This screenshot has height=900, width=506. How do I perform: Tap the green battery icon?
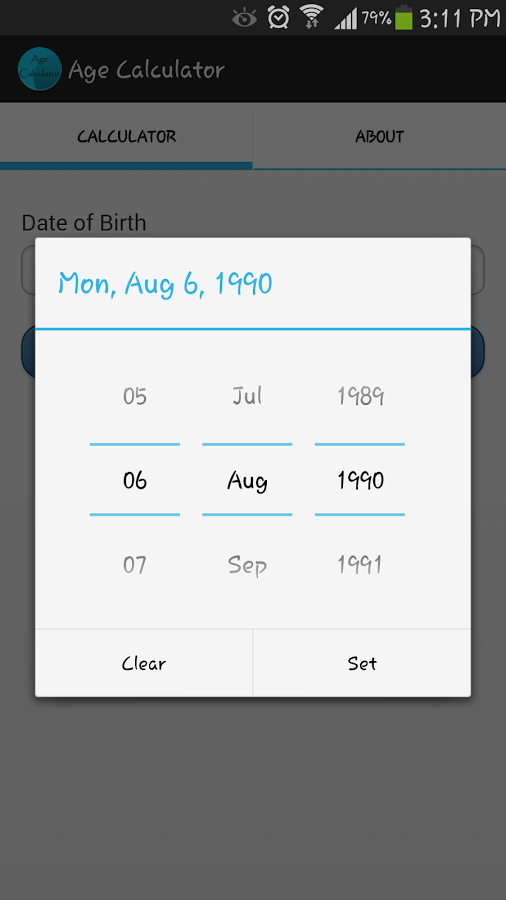[404, 17]
